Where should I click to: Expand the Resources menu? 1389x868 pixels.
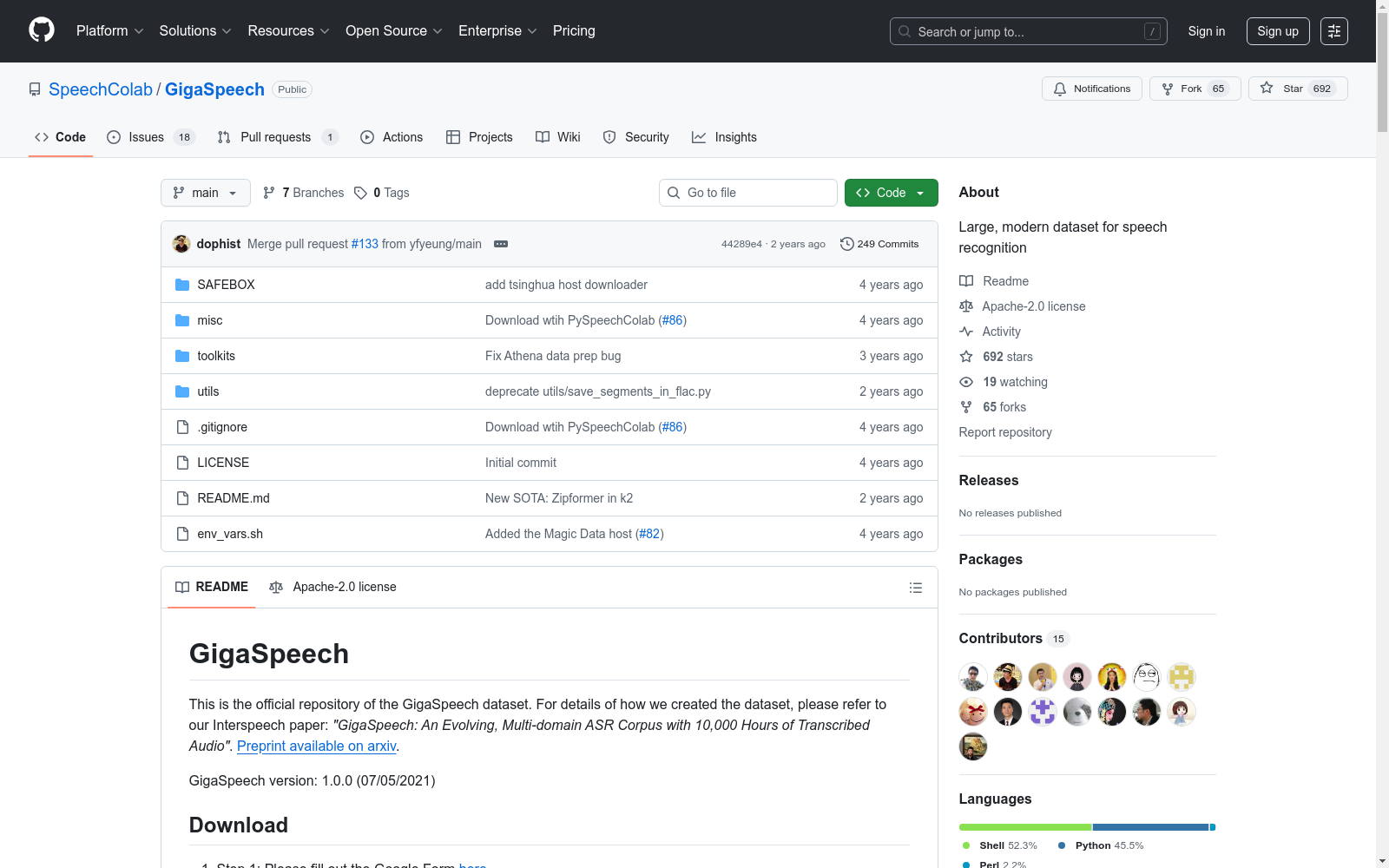(x=289, y=31)
